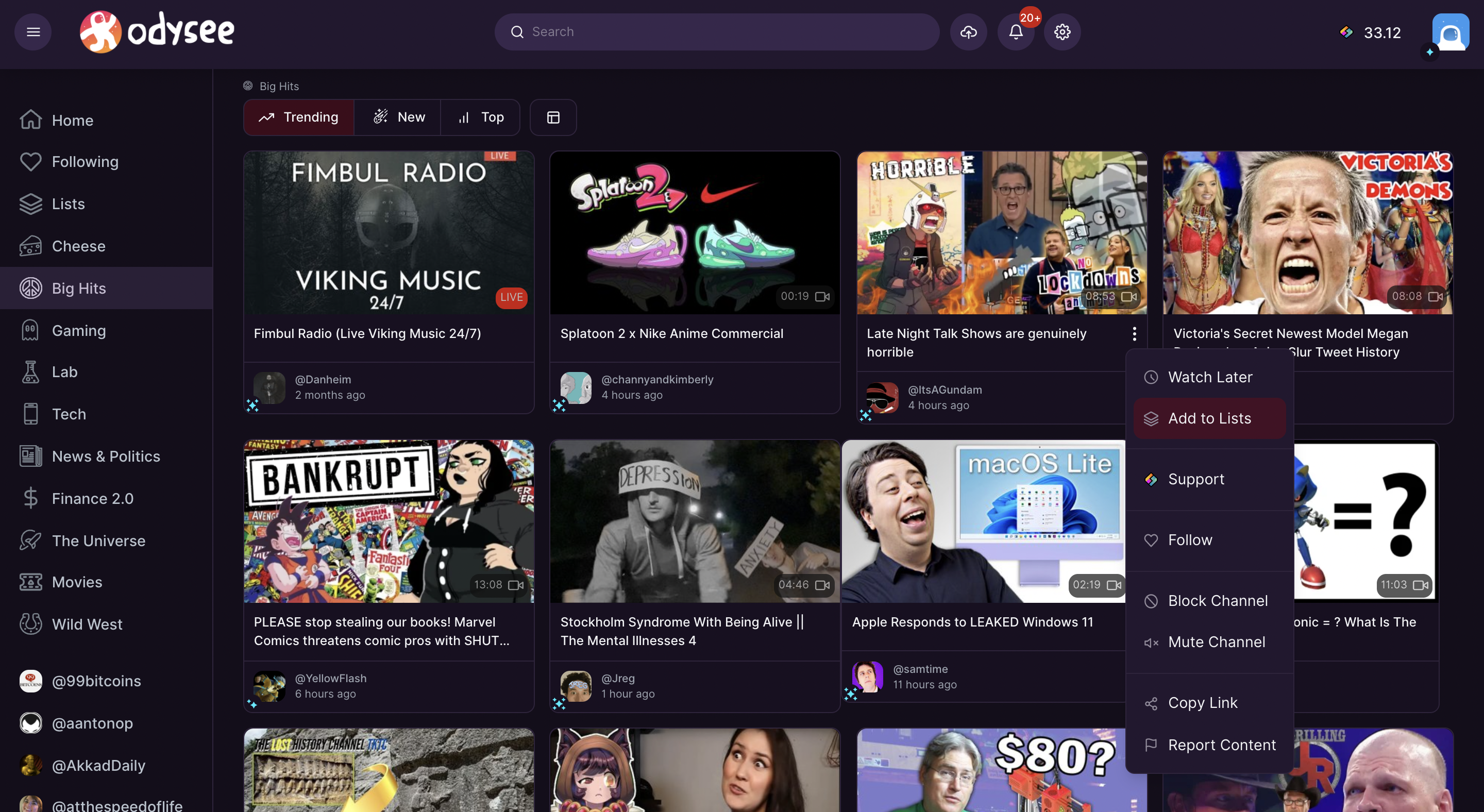Go to Home in sidebar

click(x=107, y=120)
